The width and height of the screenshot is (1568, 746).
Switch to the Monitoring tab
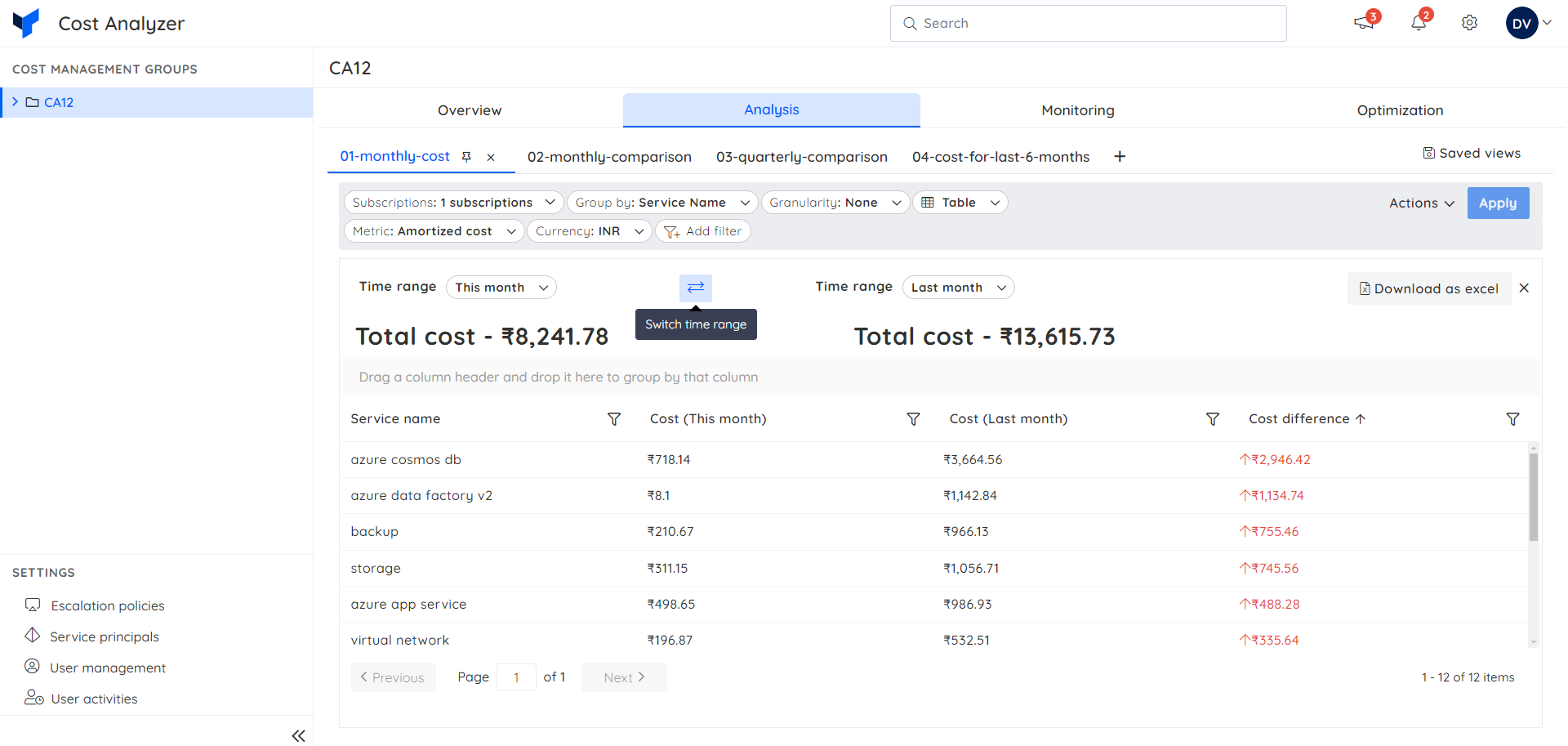(x=1078, y=110)
